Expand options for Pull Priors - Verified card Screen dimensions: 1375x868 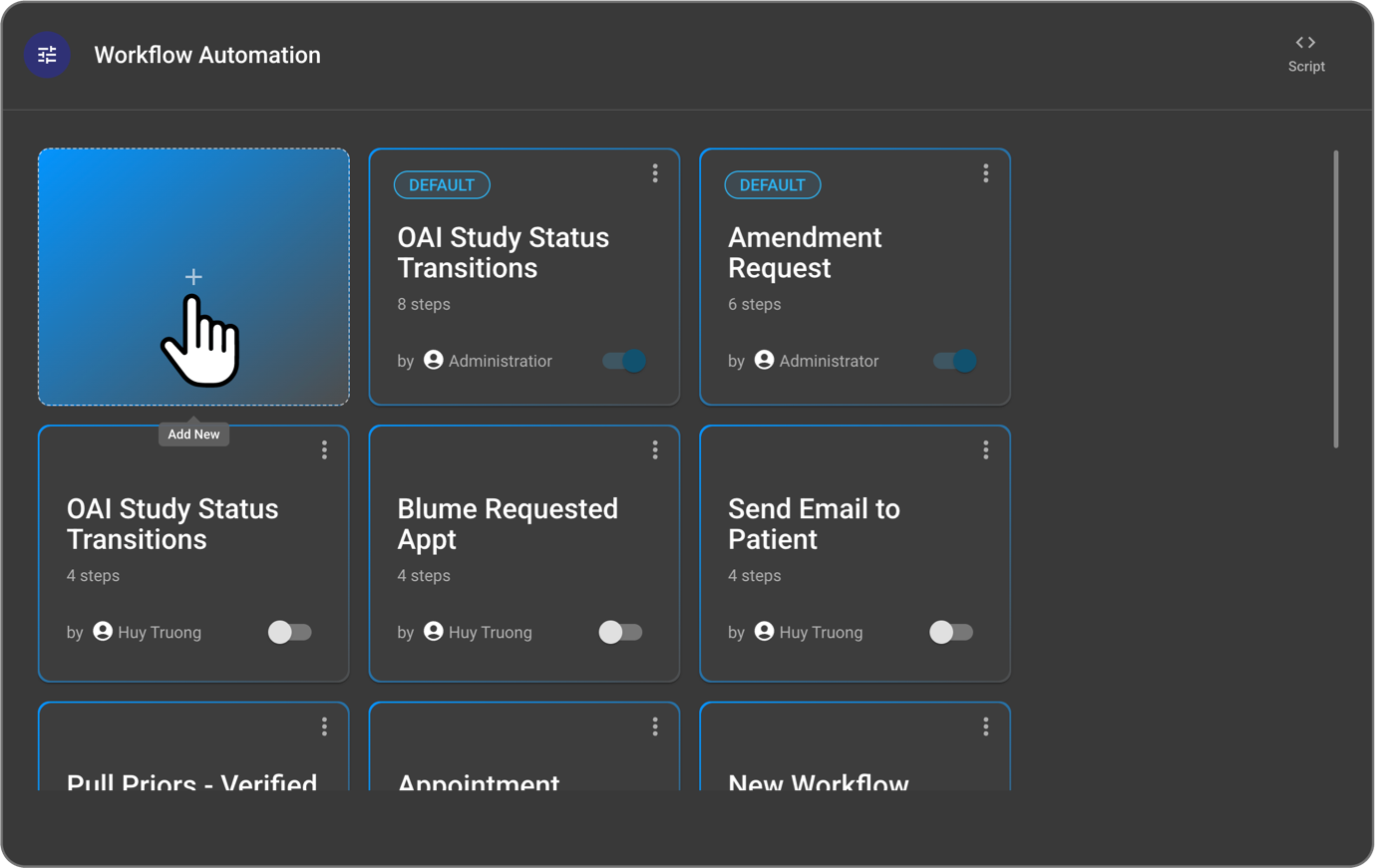324,727
